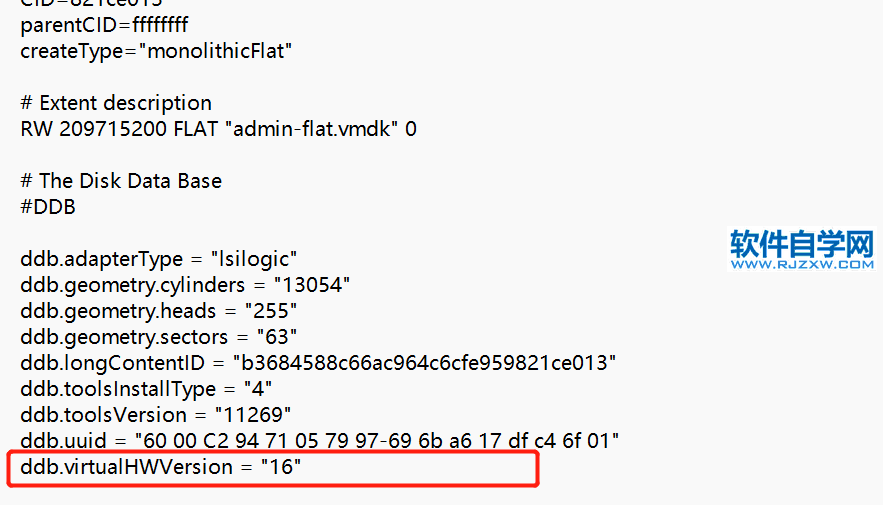Click the ddb.toolsInstallType line
Viewport: 883px width, 505px height.
pyautogui.click(x=147, y=388)
